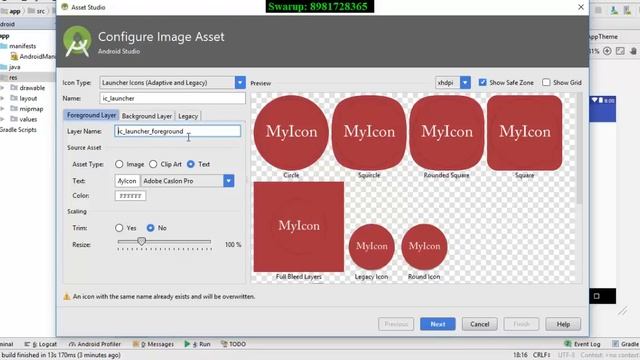Switch to the Foreground Layer tab
Image resolution: width=640 pixels, height=360 pixels.
pos(91,116)
